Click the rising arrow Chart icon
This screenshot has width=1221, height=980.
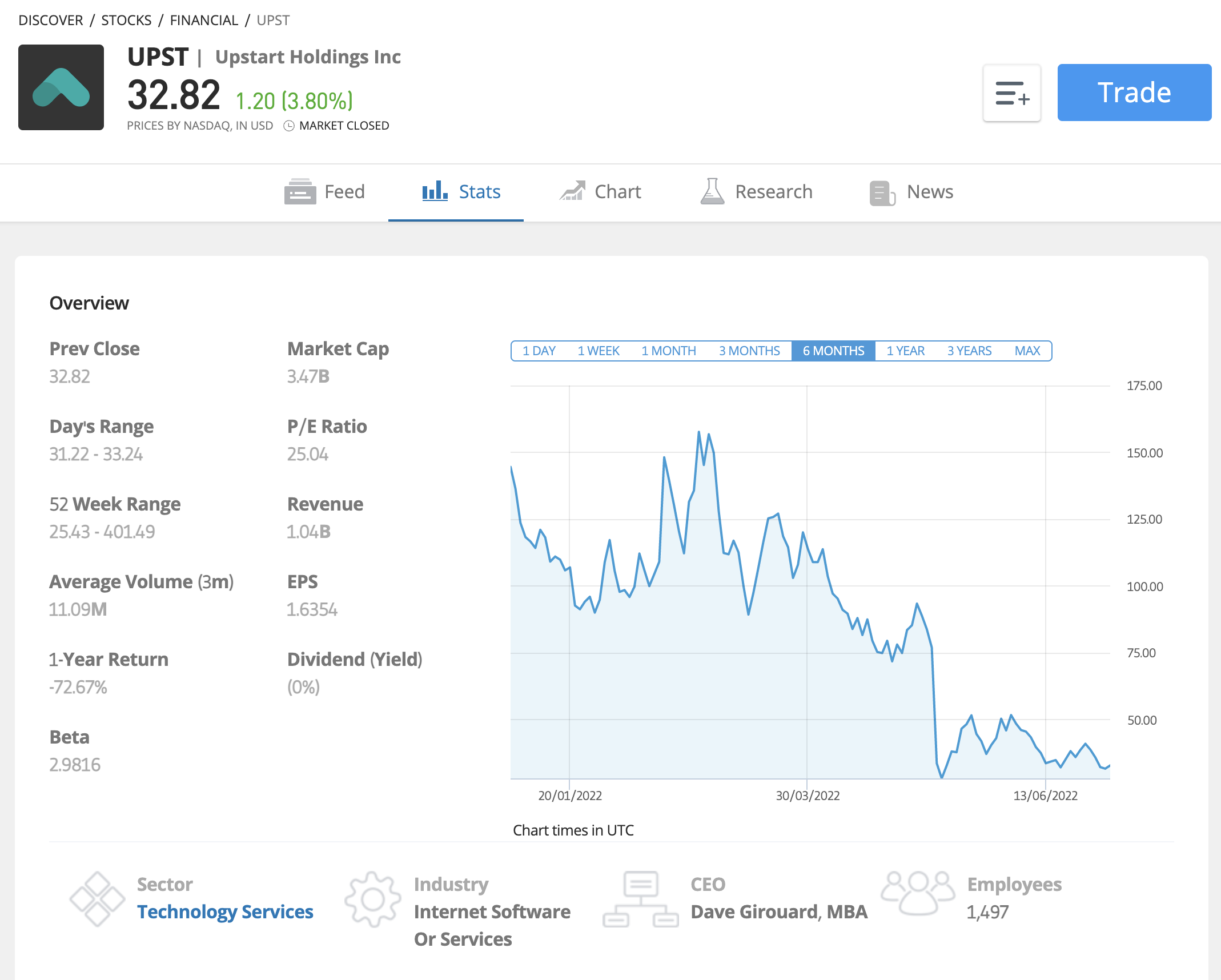(573, 191)
